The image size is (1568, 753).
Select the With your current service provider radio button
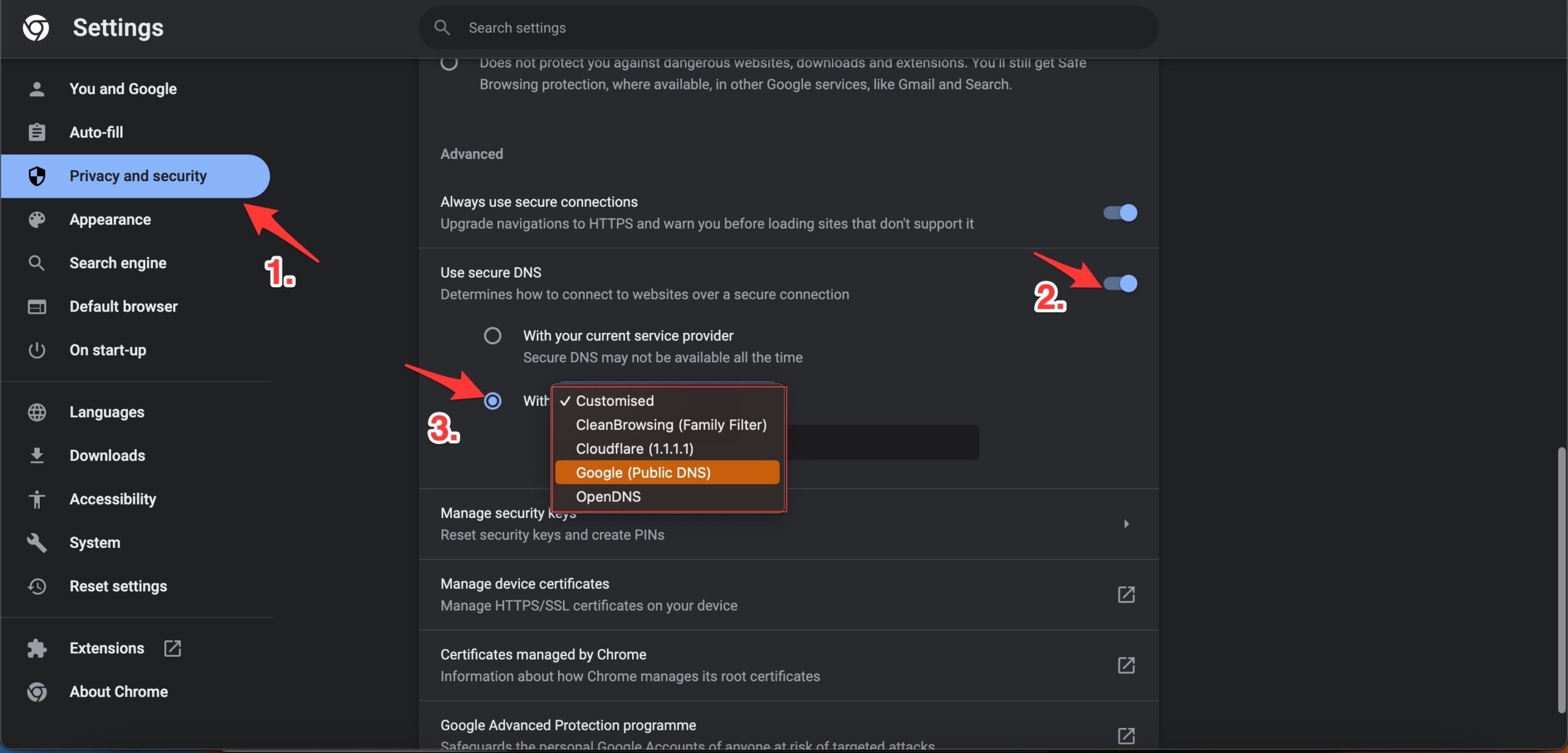tap(491, 335)
